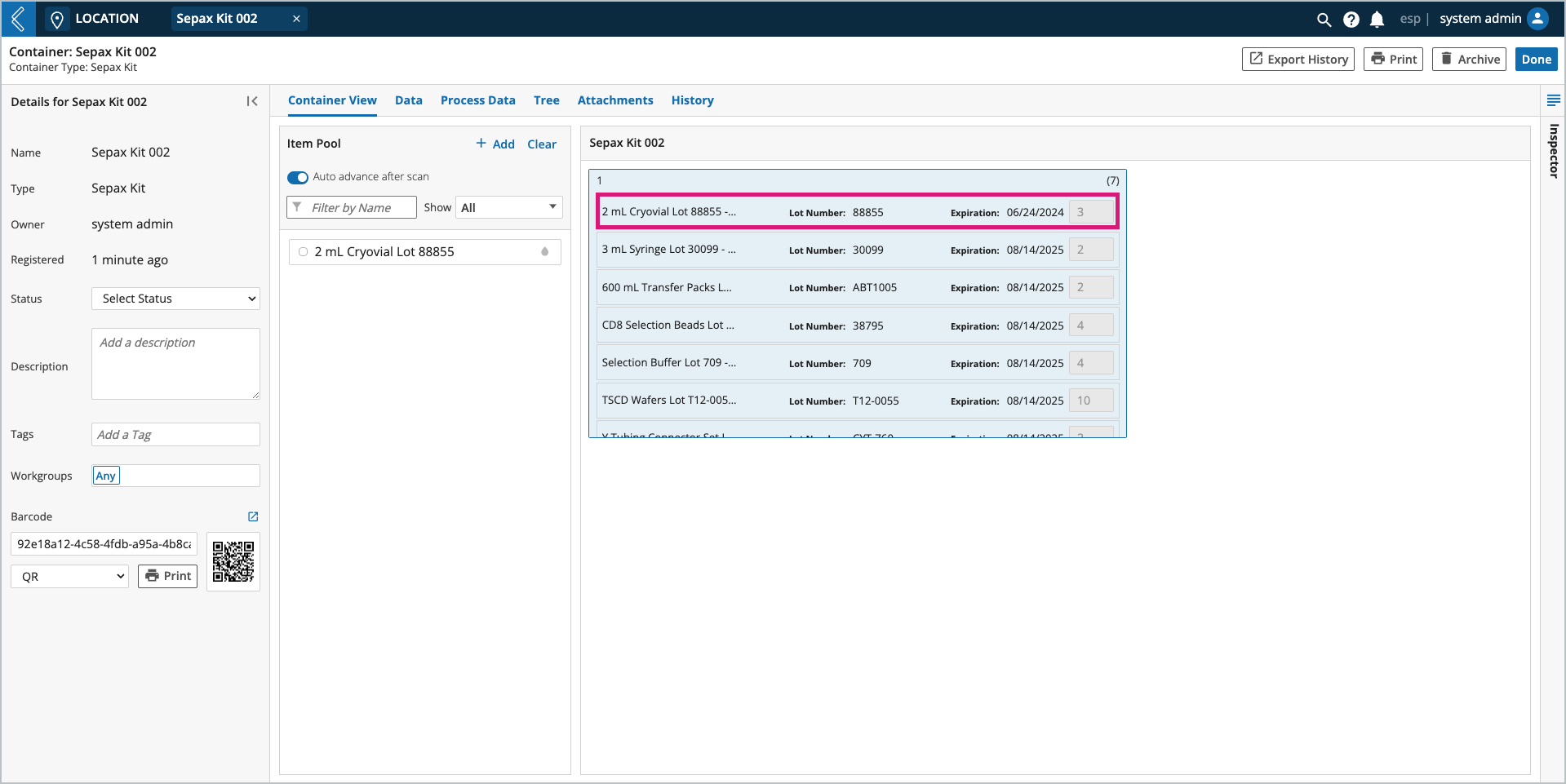1566x784 pixels.
Task: Click quantity field for 600 mL Transfer Packs
Action: 1091,287
